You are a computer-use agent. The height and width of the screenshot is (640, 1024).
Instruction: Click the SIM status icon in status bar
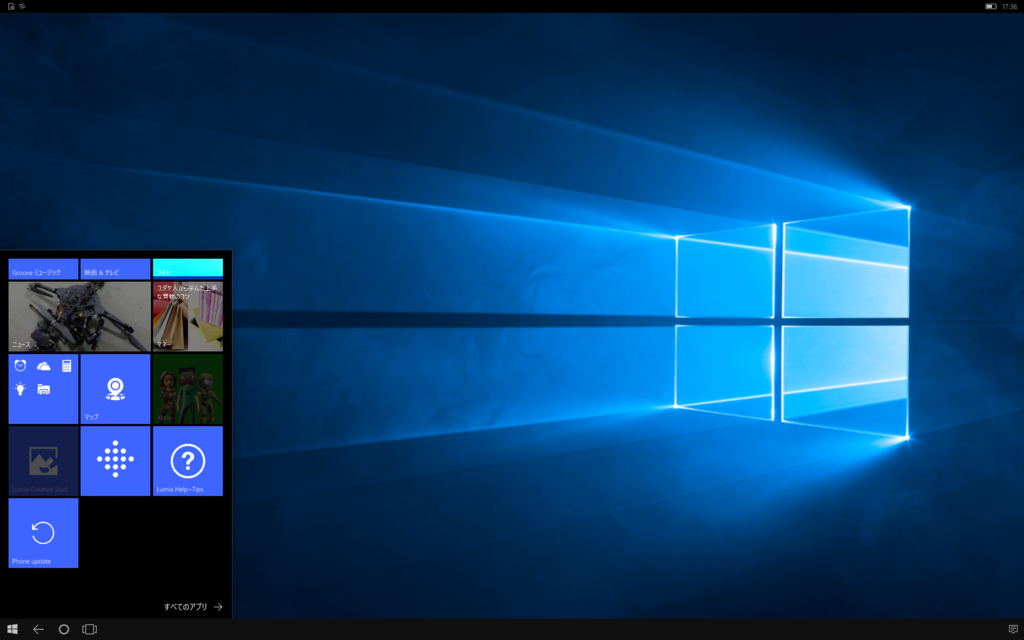tap(11, 6)
